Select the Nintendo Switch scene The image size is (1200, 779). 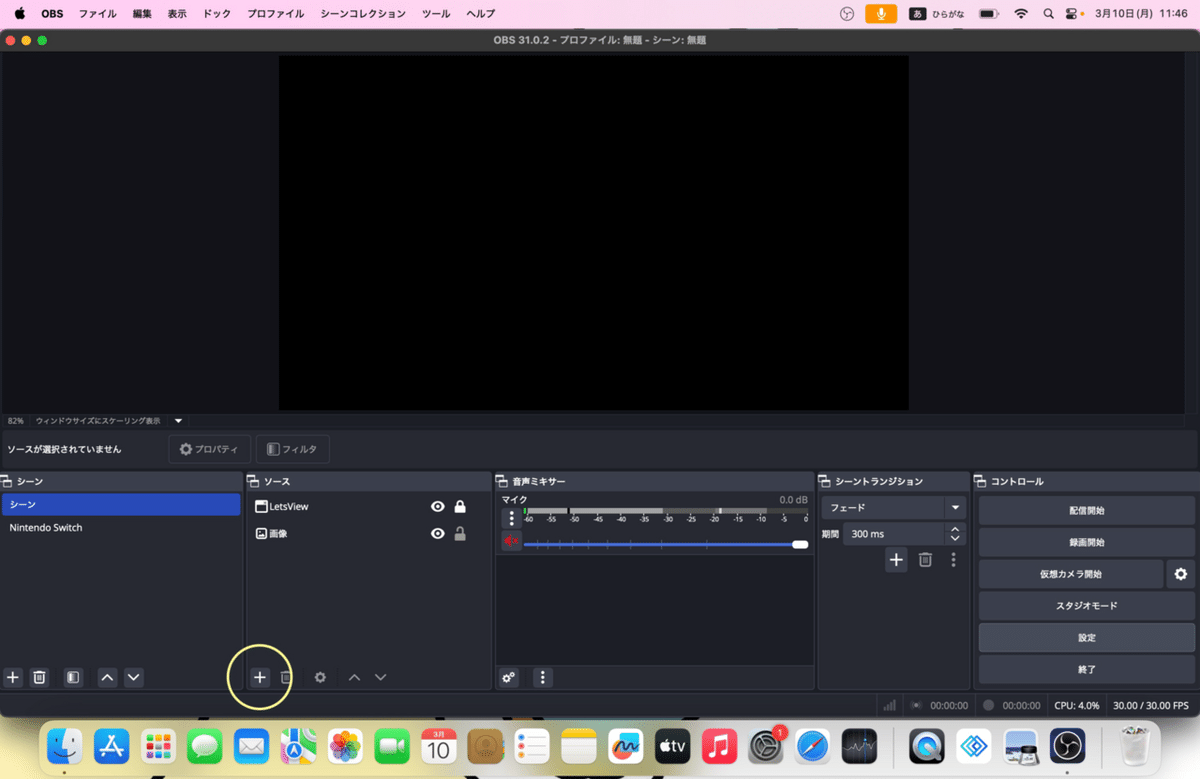[45, 527]
